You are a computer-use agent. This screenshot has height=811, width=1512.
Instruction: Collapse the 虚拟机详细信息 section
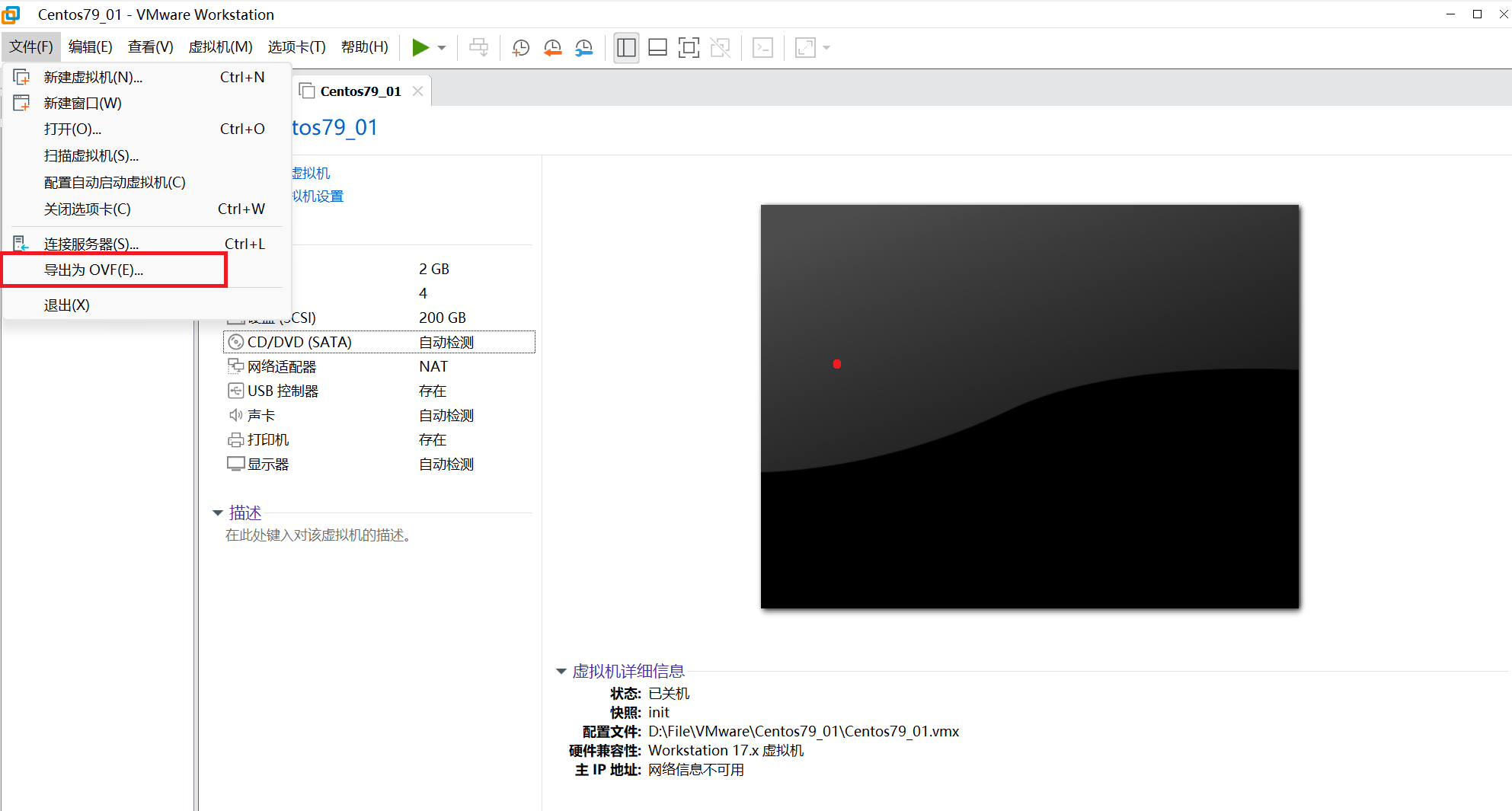pos(561,671)
